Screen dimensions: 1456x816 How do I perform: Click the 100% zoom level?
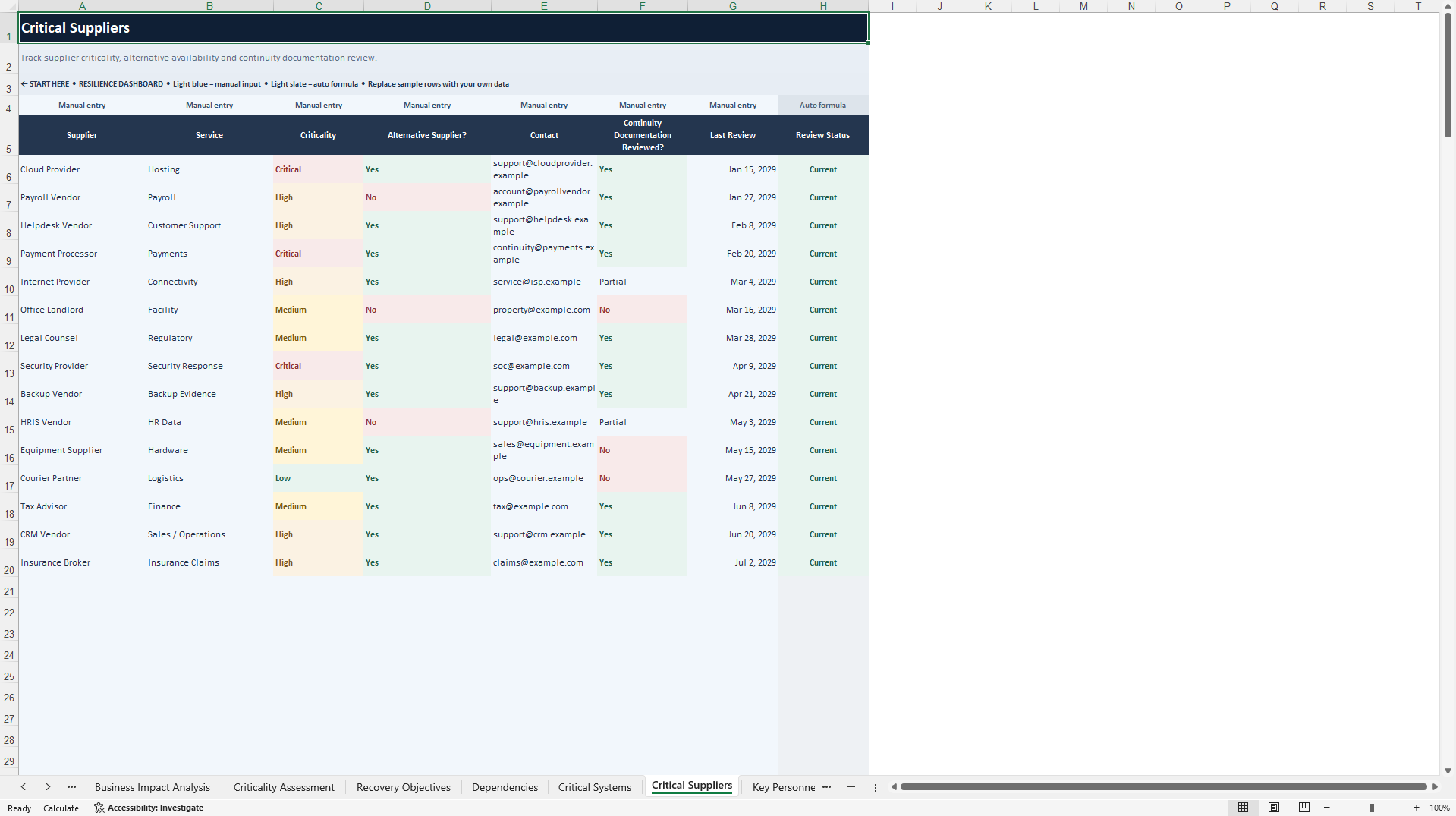(x=1439, y=808)
